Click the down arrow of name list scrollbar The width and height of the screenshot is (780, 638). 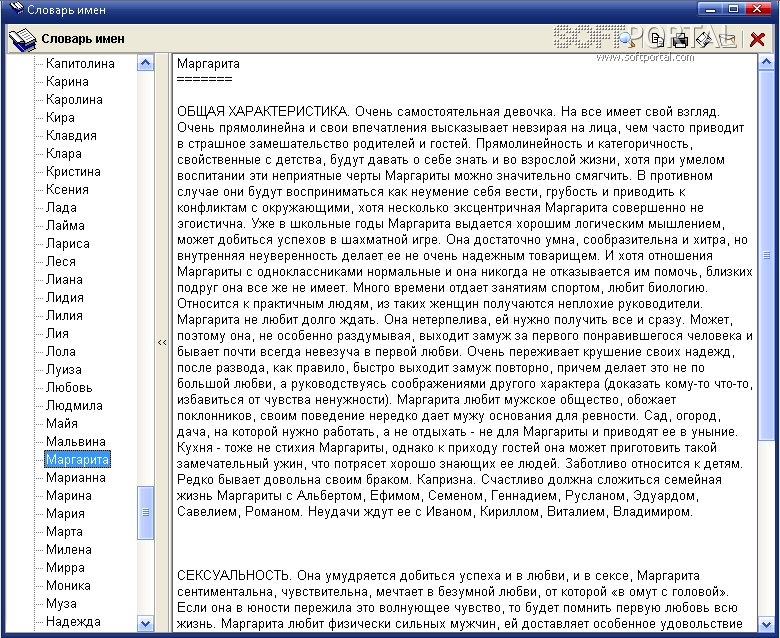pyautogui.click(x=145, y=624)
